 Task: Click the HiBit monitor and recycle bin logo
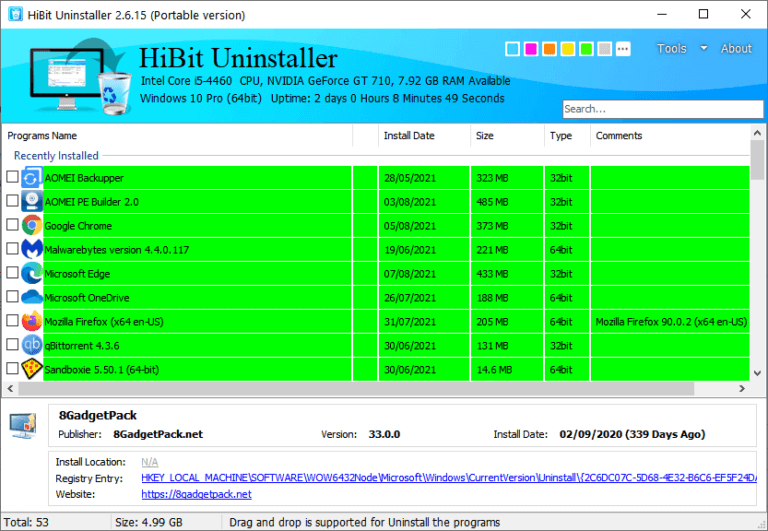[x=81, y=76]
